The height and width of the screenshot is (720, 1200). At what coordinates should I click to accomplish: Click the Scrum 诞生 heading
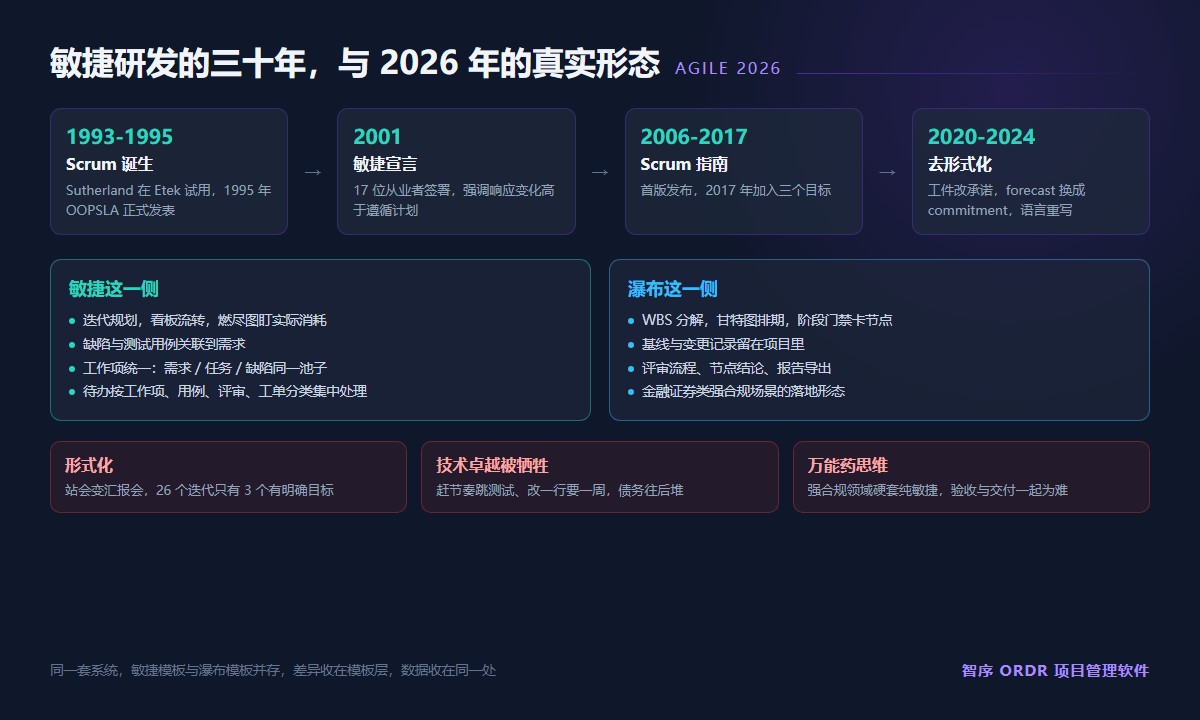[109, 164]
